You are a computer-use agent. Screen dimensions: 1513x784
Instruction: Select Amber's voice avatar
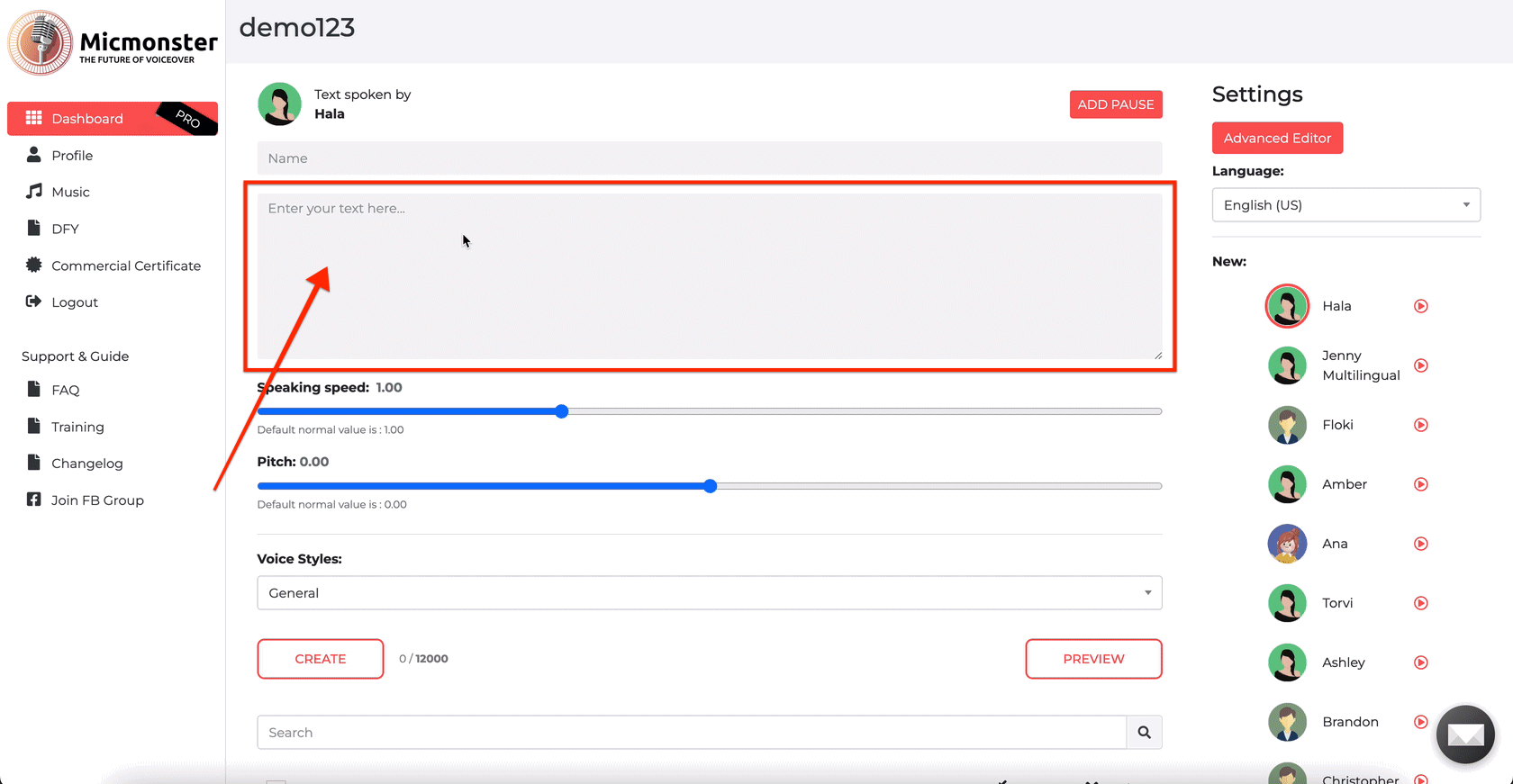point(1287,484)
